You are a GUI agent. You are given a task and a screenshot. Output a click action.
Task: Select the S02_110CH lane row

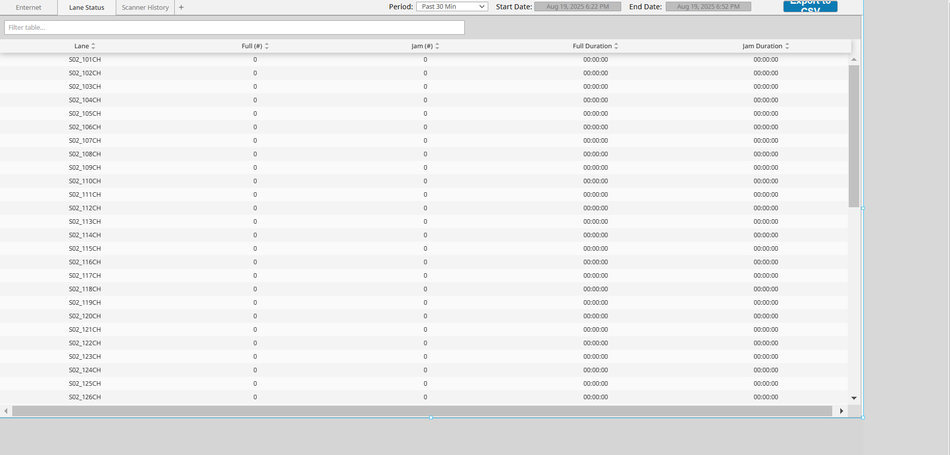pyautogui.click(x=85, y=181)
